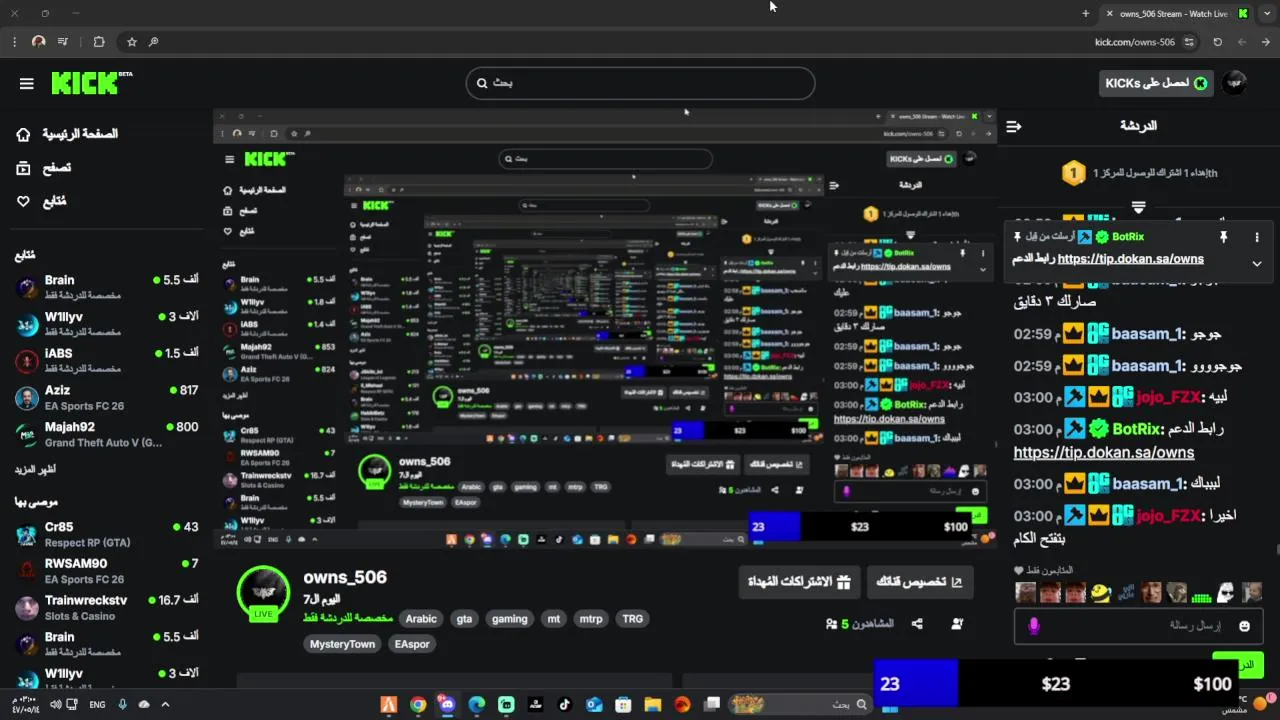Image resolution: width=1280 pixels, height=720 pixels.
Task: Select the Arabic tag
Action: coord(421,619)
